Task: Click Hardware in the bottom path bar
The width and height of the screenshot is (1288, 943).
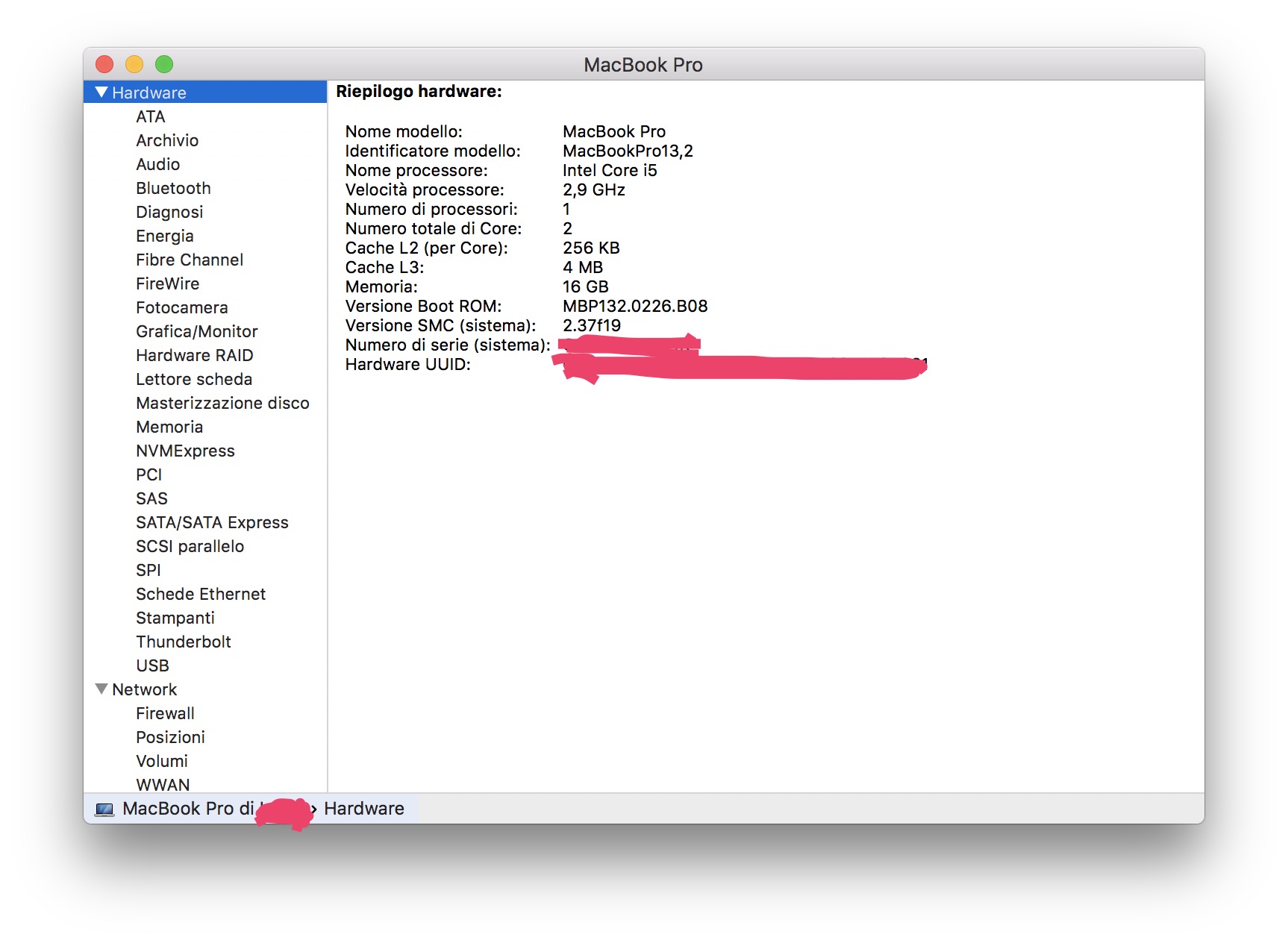Action: [364, 809]
